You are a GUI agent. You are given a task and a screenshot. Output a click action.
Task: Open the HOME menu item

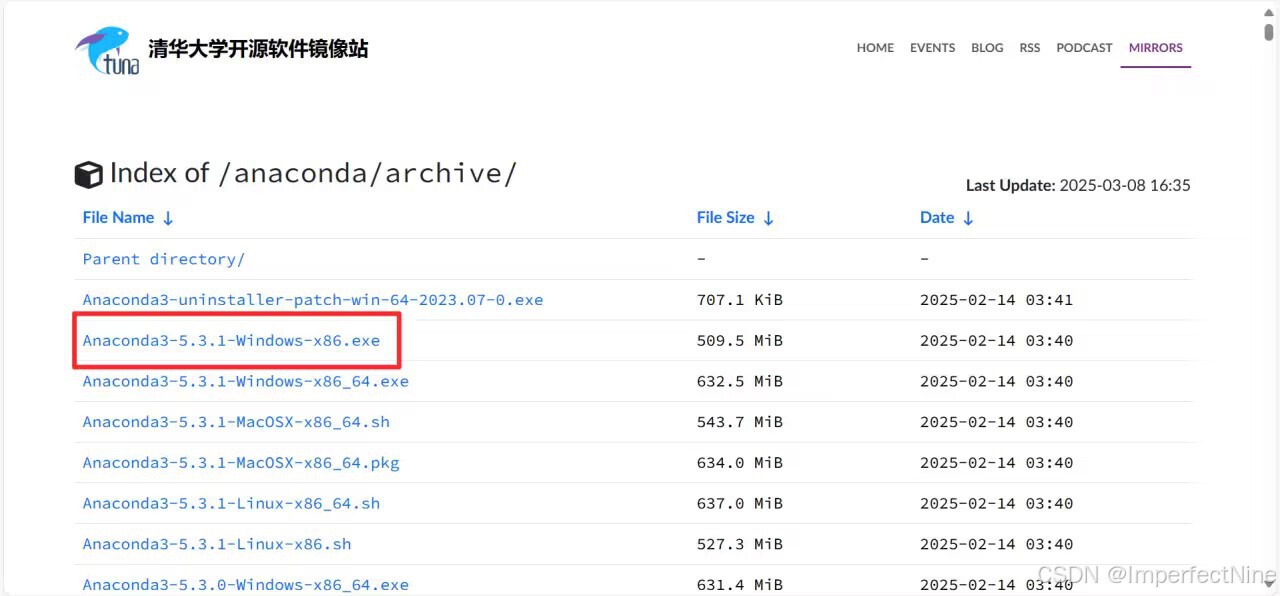875,48
